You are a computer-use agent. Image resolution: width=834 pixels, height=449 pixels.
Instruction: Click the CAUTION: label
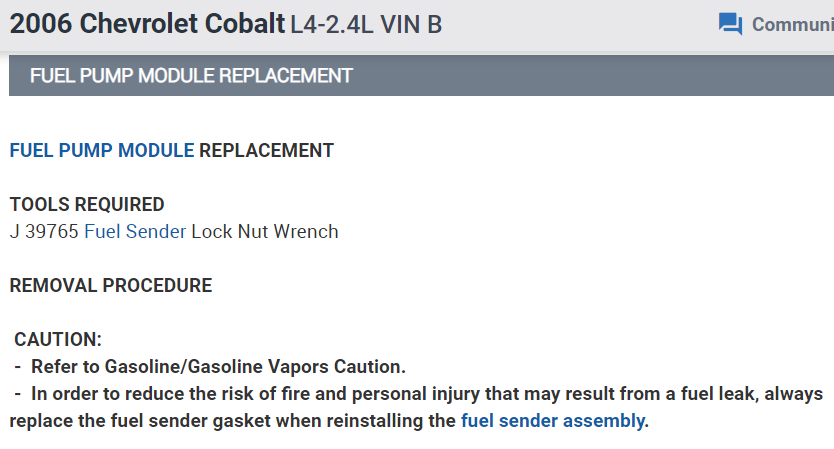[58, 340]
